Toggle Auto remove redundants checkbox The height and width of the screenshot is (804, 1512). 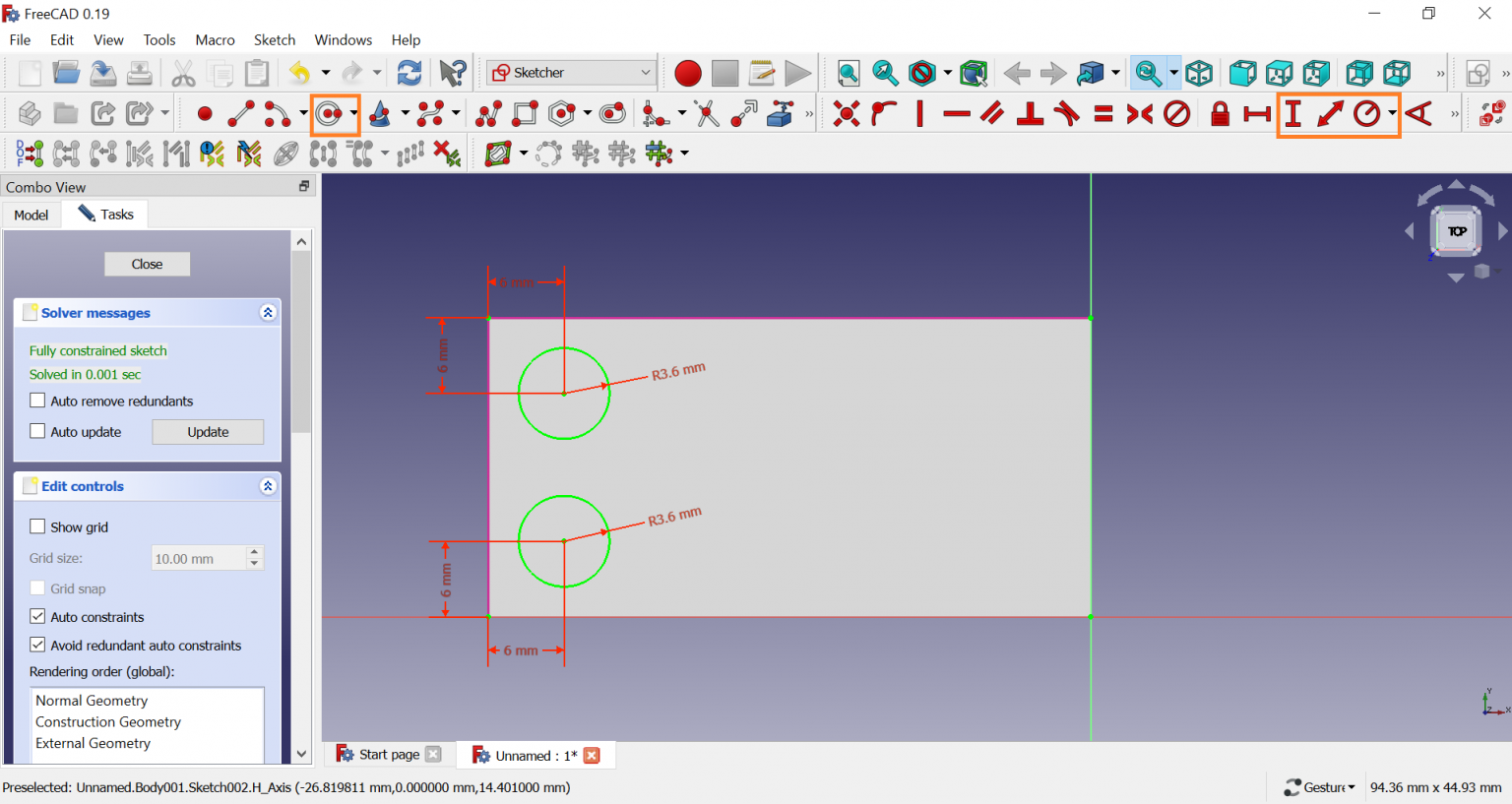[x=37, y=401]
